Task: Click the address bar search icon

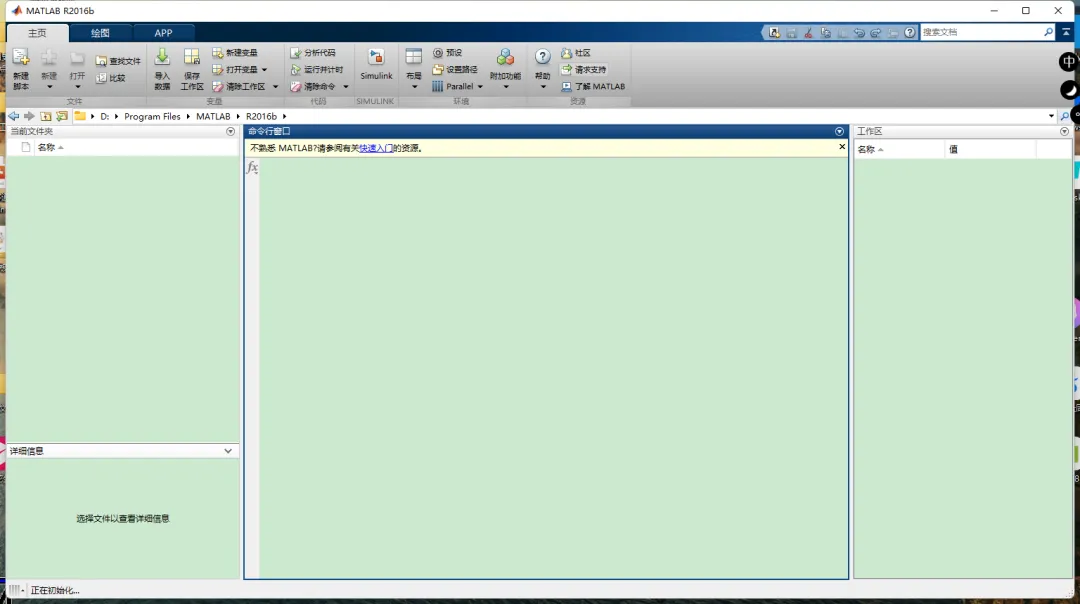Action: pyautogui.click(x=1065, y=116)
